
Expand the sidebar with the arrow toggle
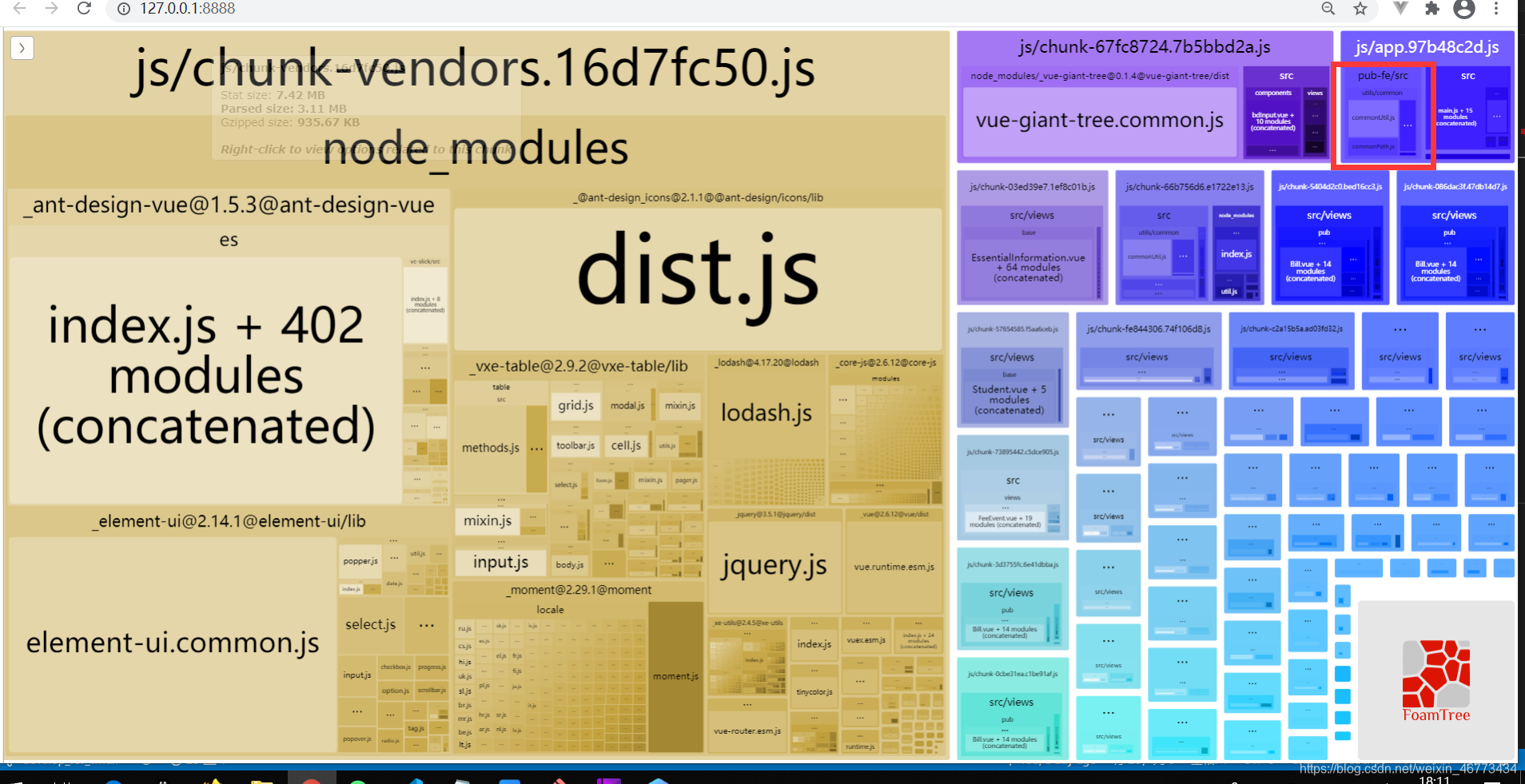(x=22, y=48)
